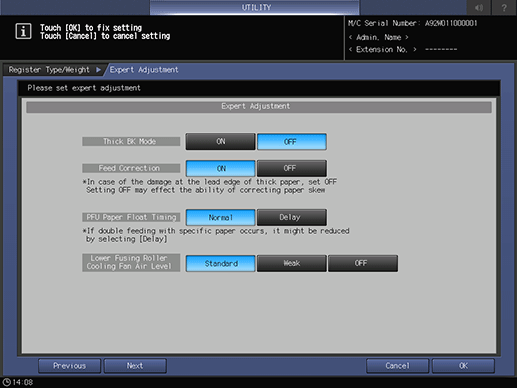The width and height of the screenshot is (517, 388).
Task: Click the Admin. Name field
Action: tap(378, 37)
